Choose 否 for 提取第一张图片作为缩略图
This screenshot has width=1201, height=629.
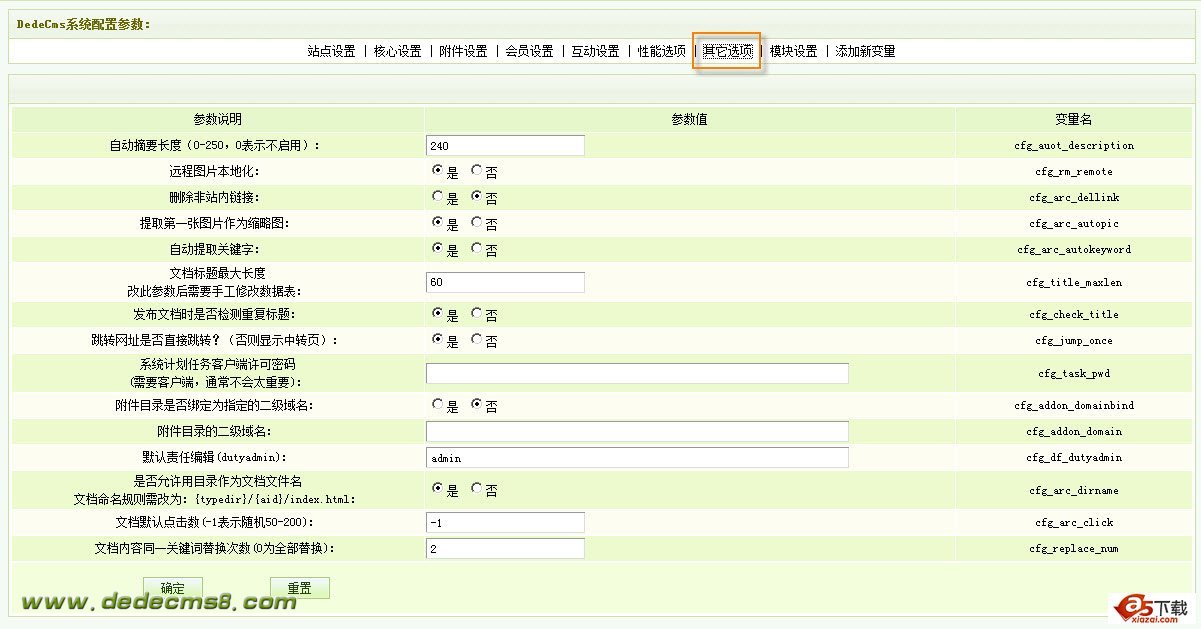coord(477,223)
